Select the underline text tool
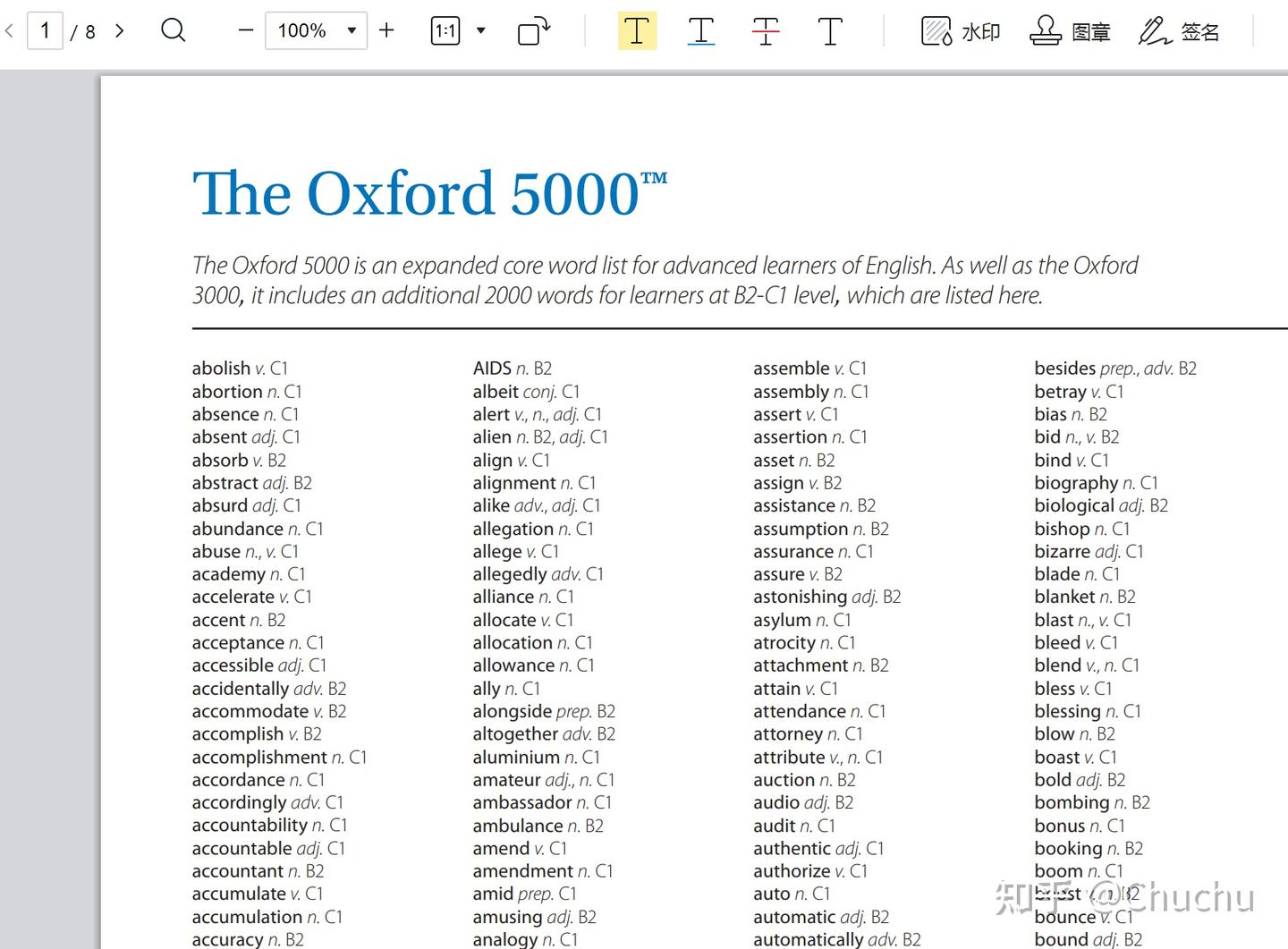The height and width of the screenshot is (949, 1288). pos(701,31)
